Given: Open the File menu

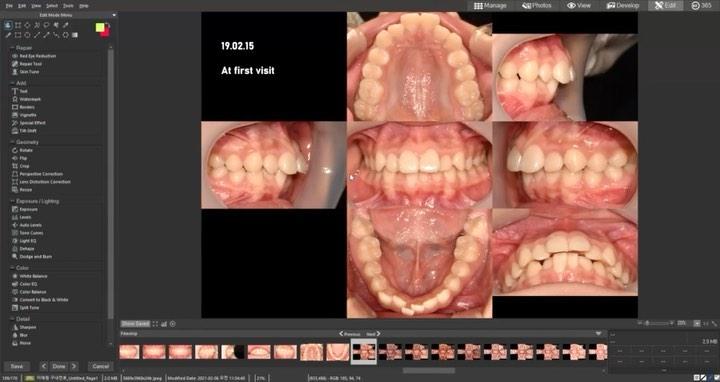Looking at the screenshot, I should (x=9, y=6).
